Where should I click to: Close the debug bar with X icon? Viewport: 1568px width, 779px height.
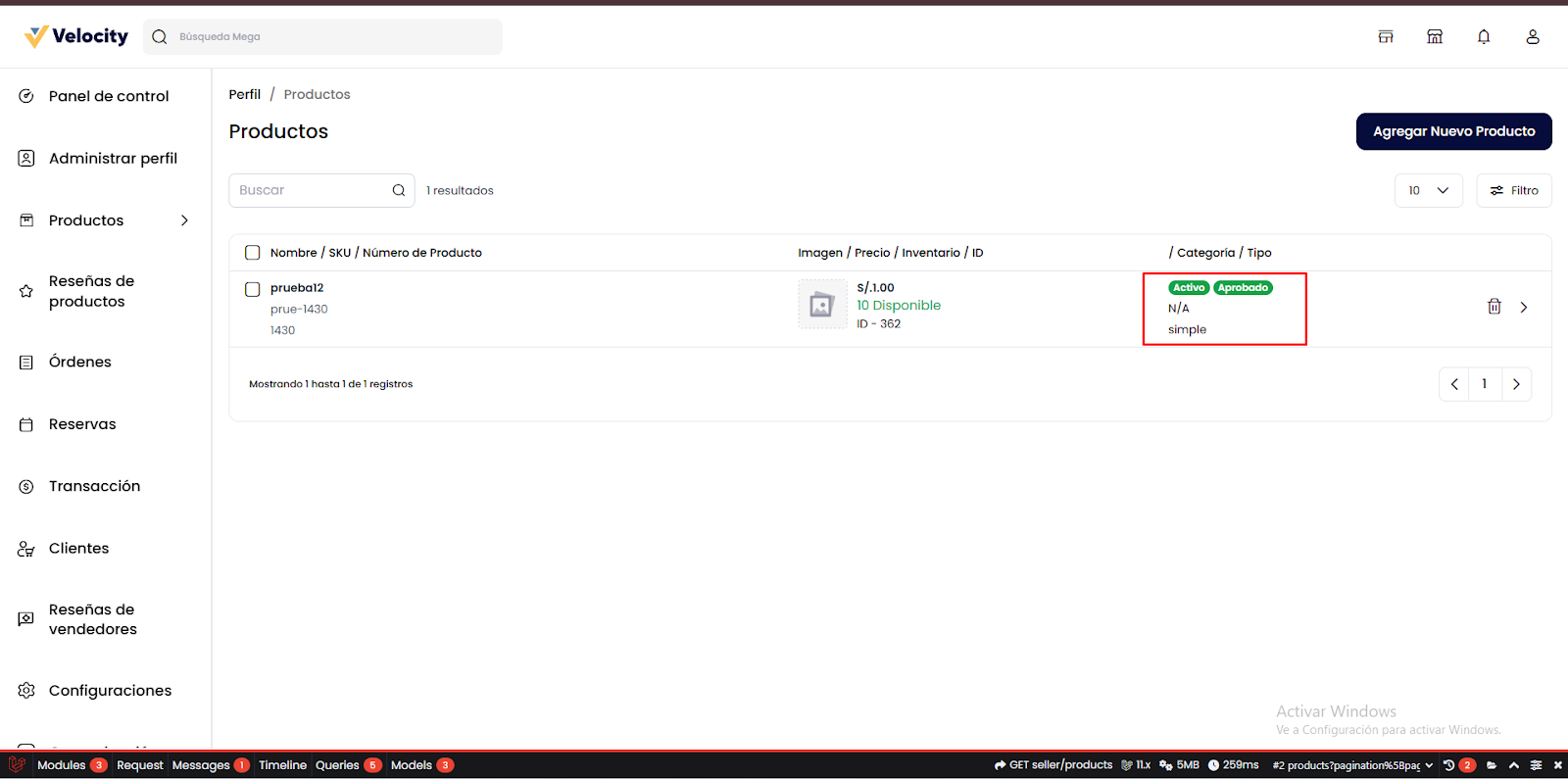coord(1557,765)
